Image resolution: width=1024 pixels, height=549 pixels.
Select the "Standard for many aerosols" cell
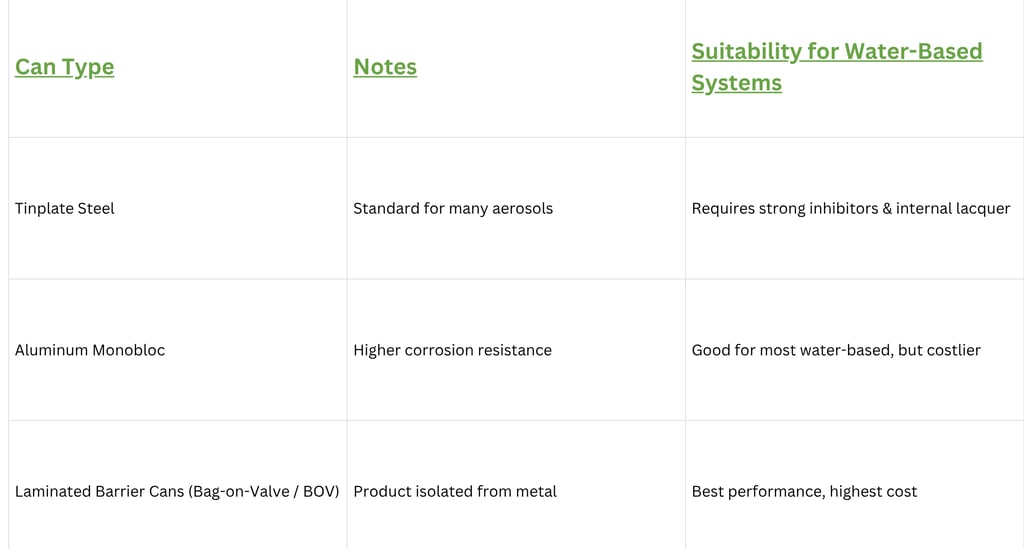coord(453,208)
